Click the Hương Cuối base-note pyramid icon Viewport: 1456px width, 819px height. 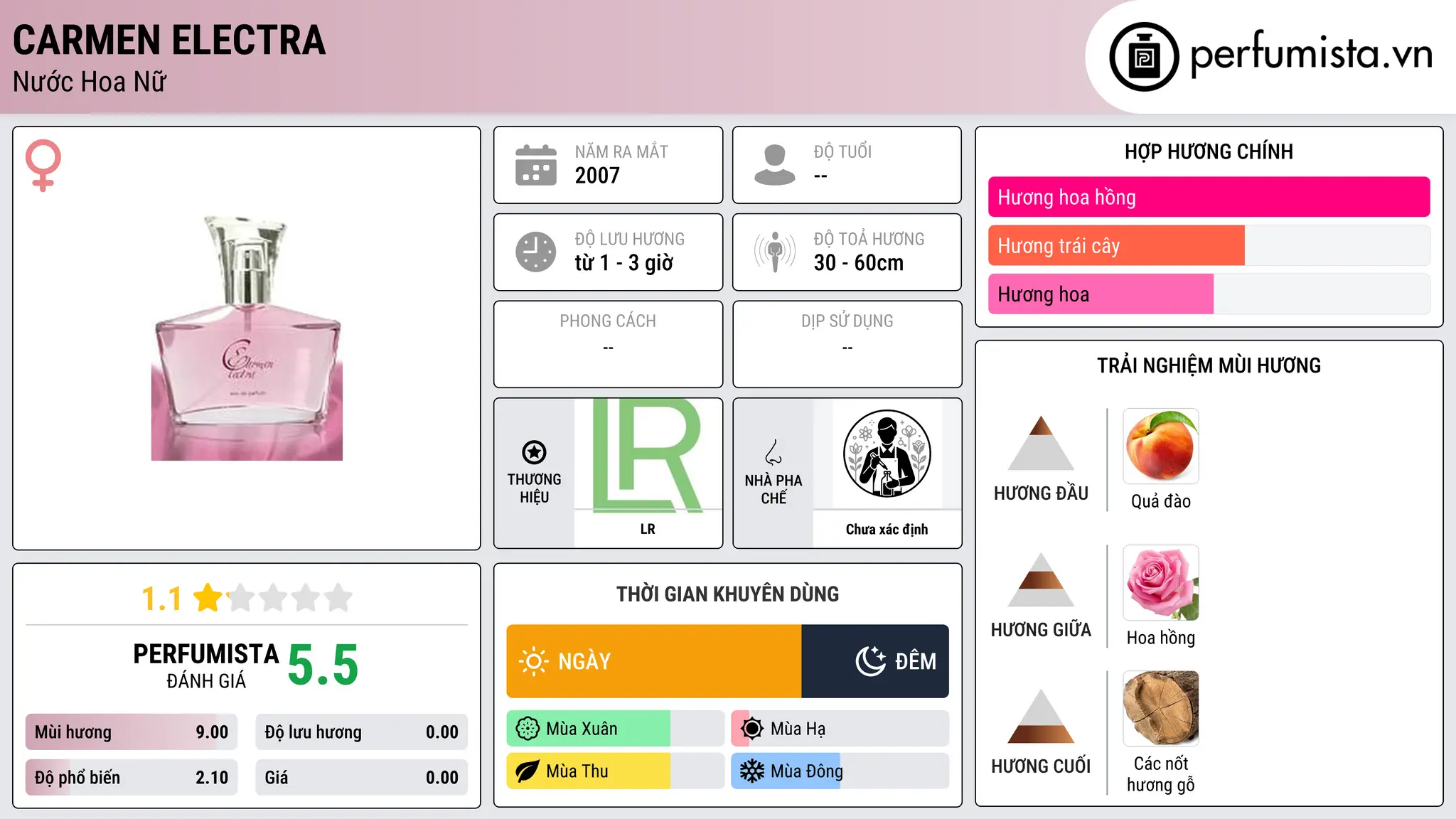[1042, 716]
